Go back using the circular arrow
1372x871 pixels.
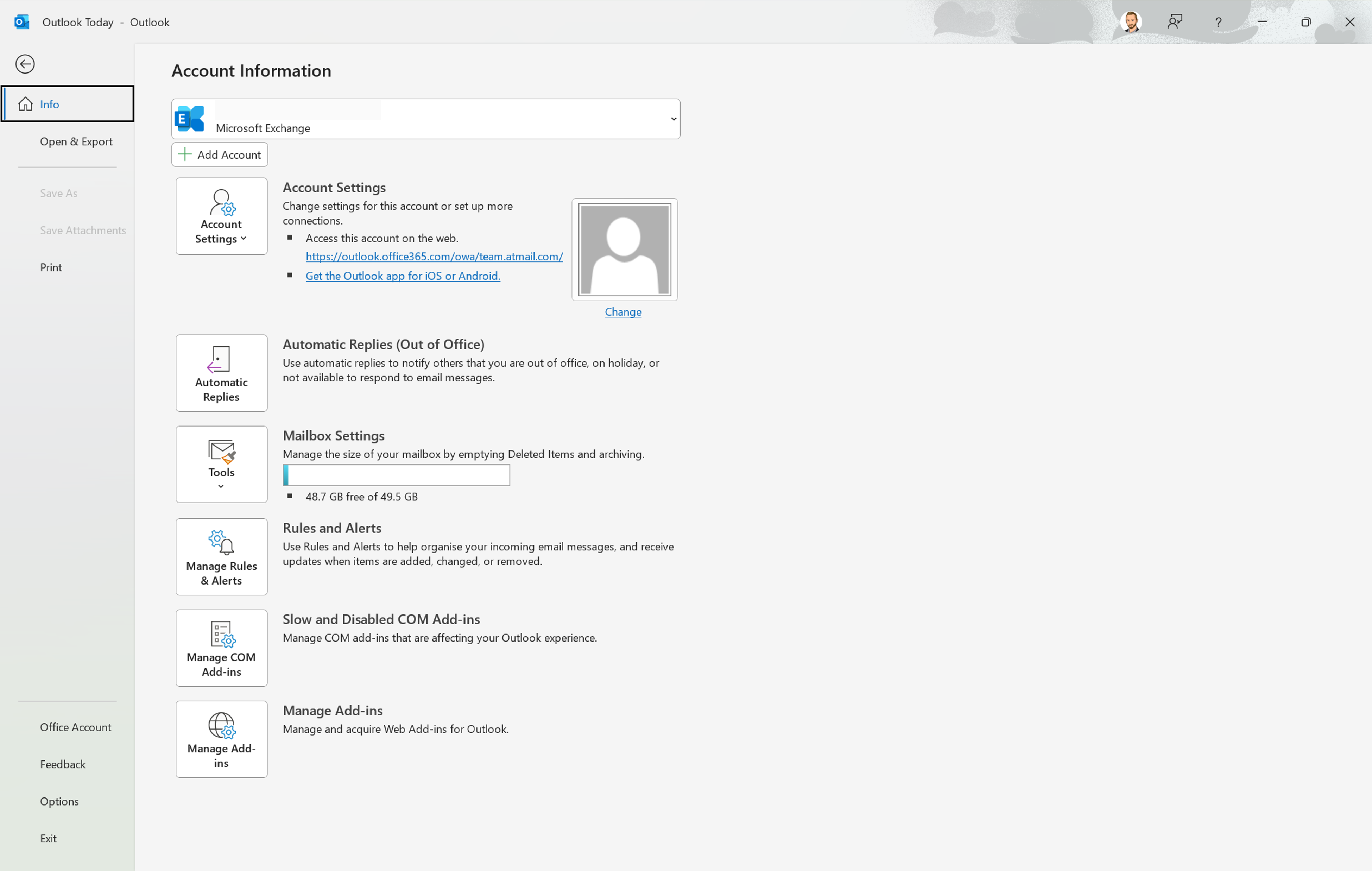pos(25,64)
